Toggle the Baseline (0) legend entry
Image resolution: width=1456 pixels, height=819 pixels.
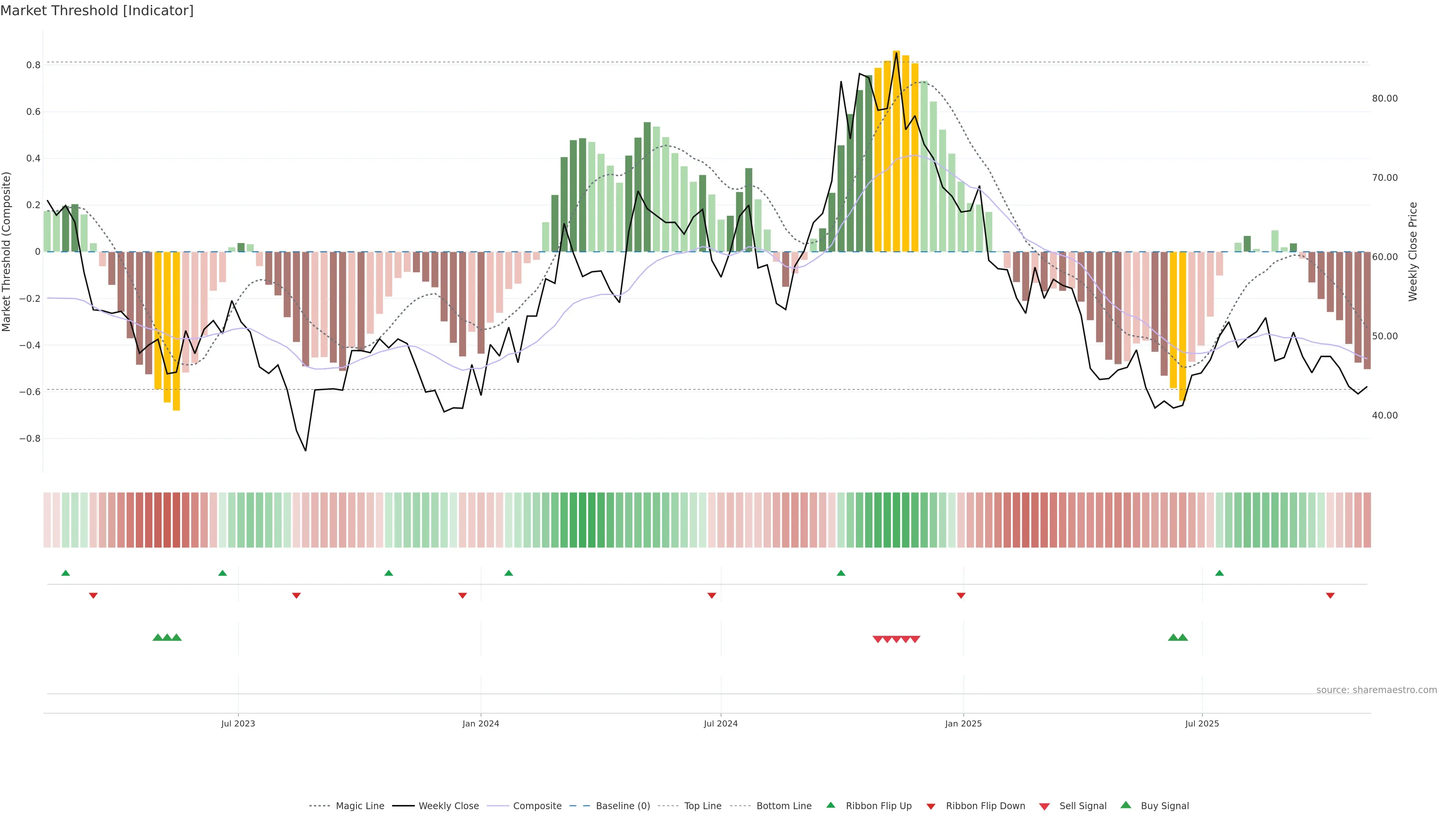pyautogui.click(x=622, y=806)
